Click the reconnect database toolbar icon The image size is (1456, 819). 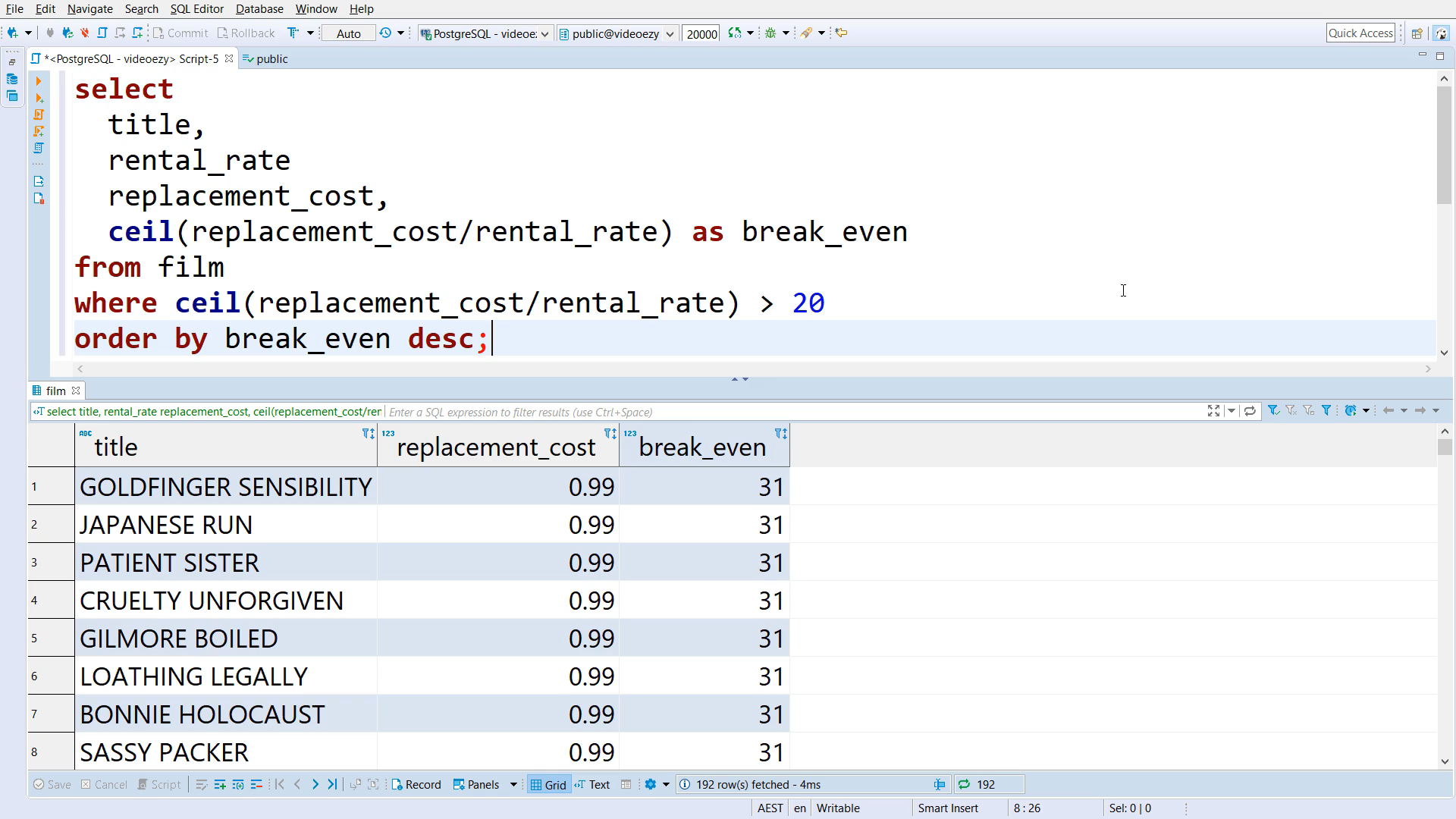tap(67, 33)
